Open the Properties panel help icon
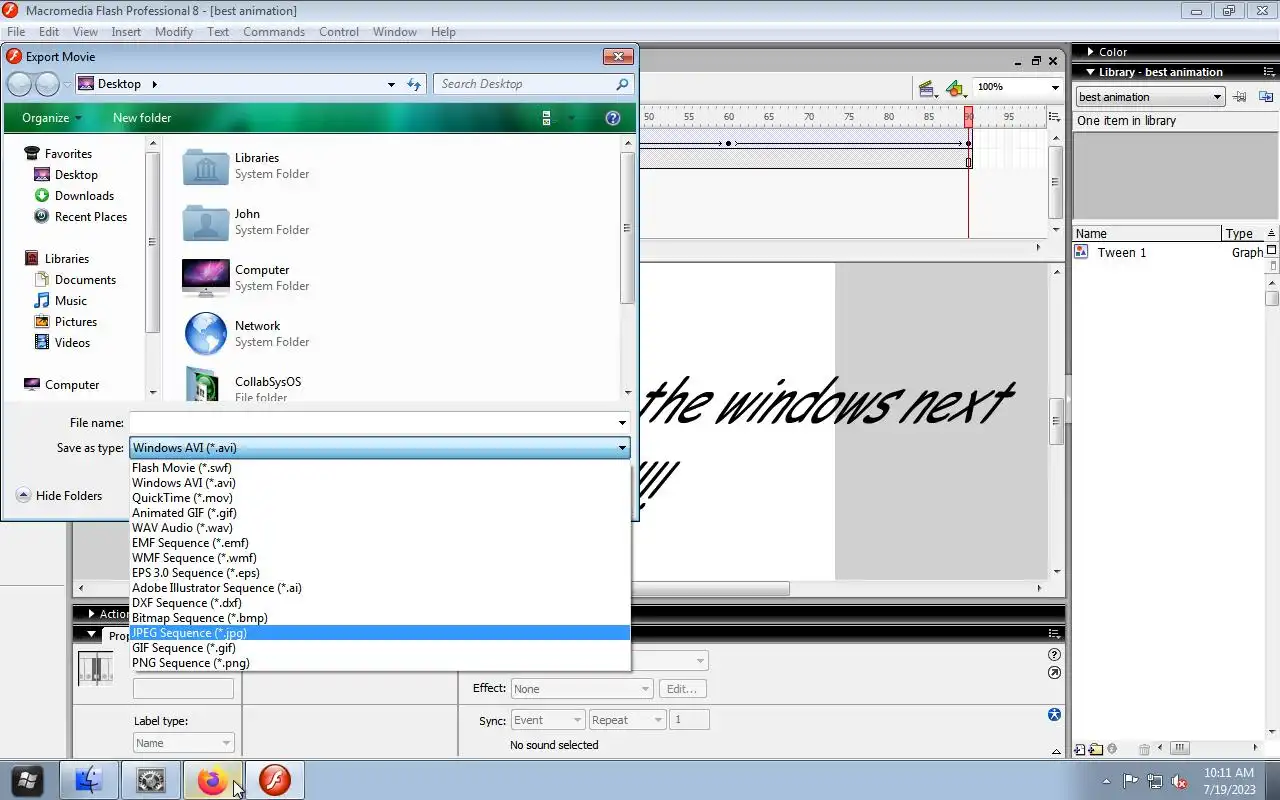Image resolution: width=1280 pixels, height=800 pixels. click(1054, 654)
